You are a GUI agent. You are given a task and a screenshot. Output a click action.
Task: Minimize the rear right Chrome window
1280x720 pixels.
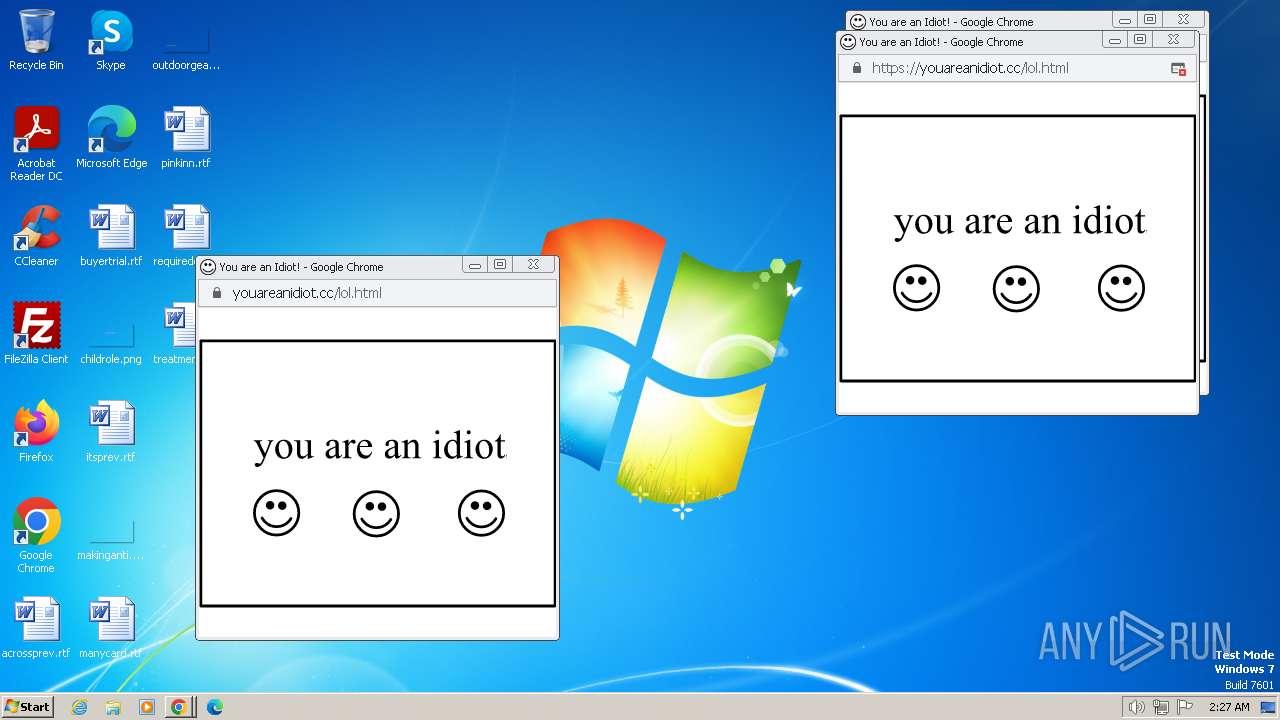coord(1125,19)
